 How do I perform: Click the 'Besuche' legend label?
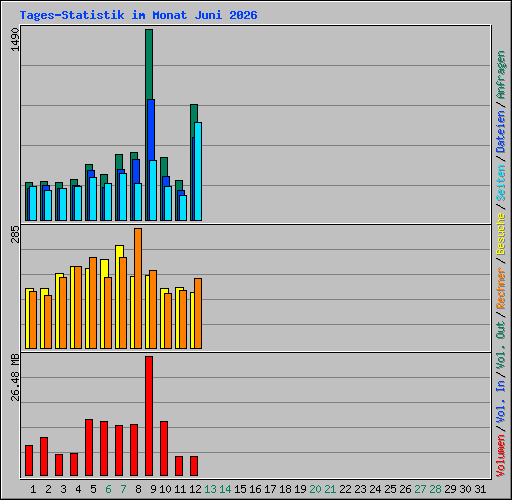[501, 234]
